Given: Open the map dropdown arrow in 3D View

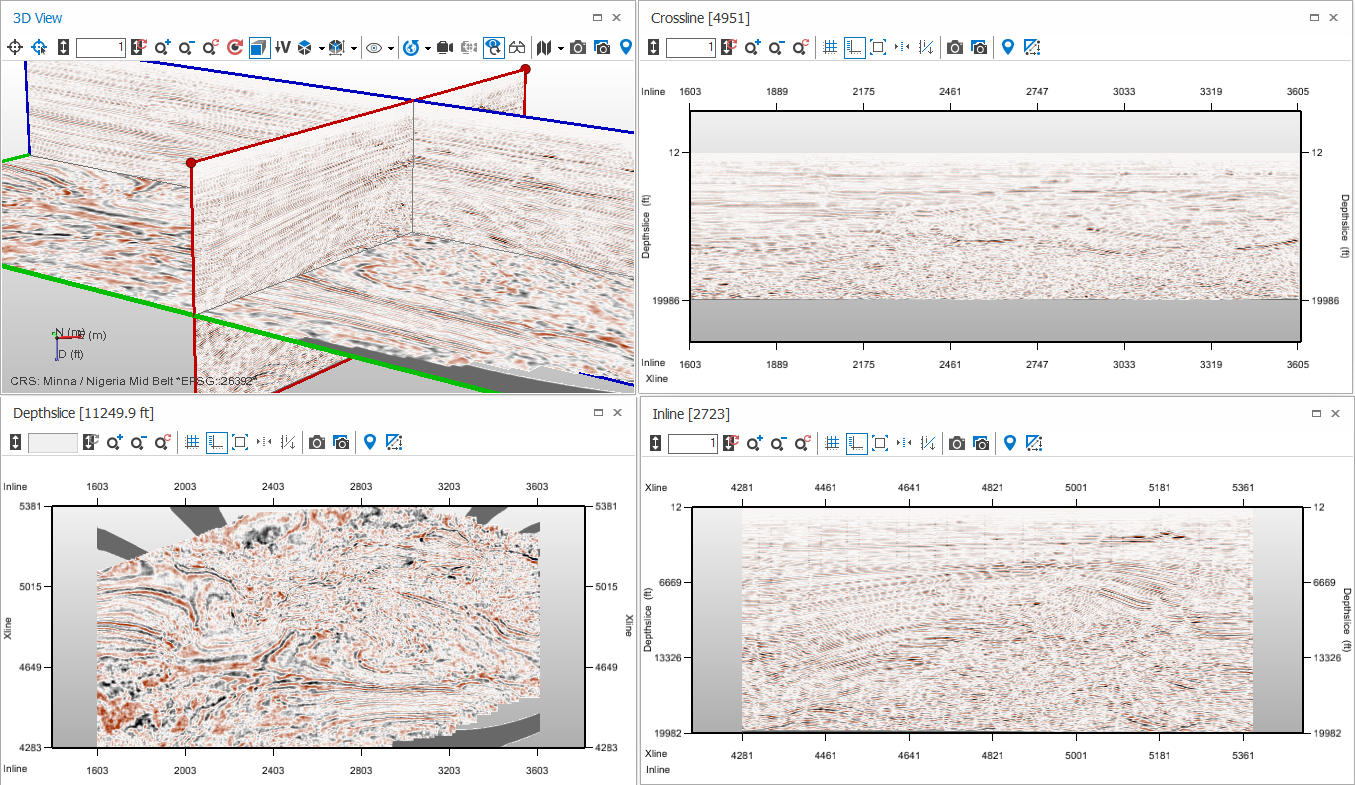Looking at the screenshot, I should (x=561, y=48).
